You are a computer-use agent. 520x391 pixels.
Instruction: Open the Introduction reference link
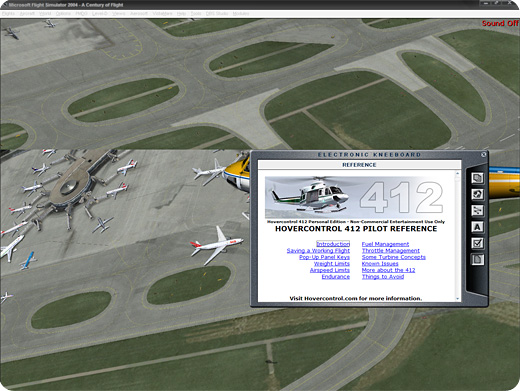(333, 244)
